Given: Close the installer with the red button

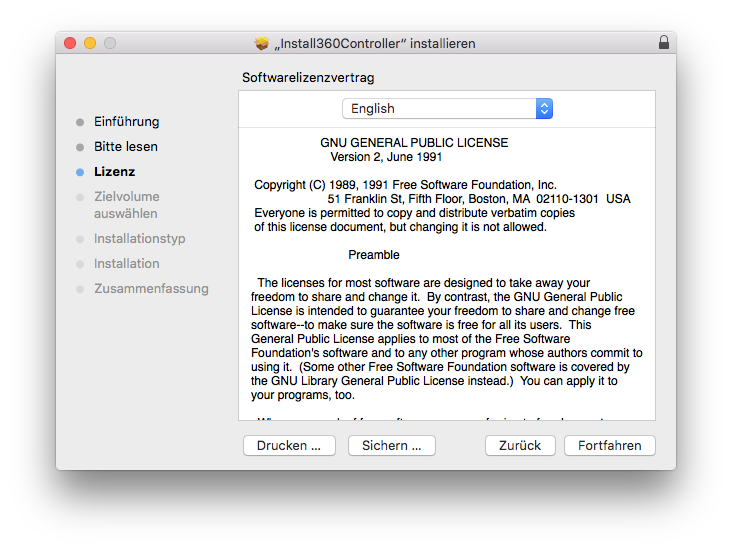Looking at the screenshot, I should point(70,43).
